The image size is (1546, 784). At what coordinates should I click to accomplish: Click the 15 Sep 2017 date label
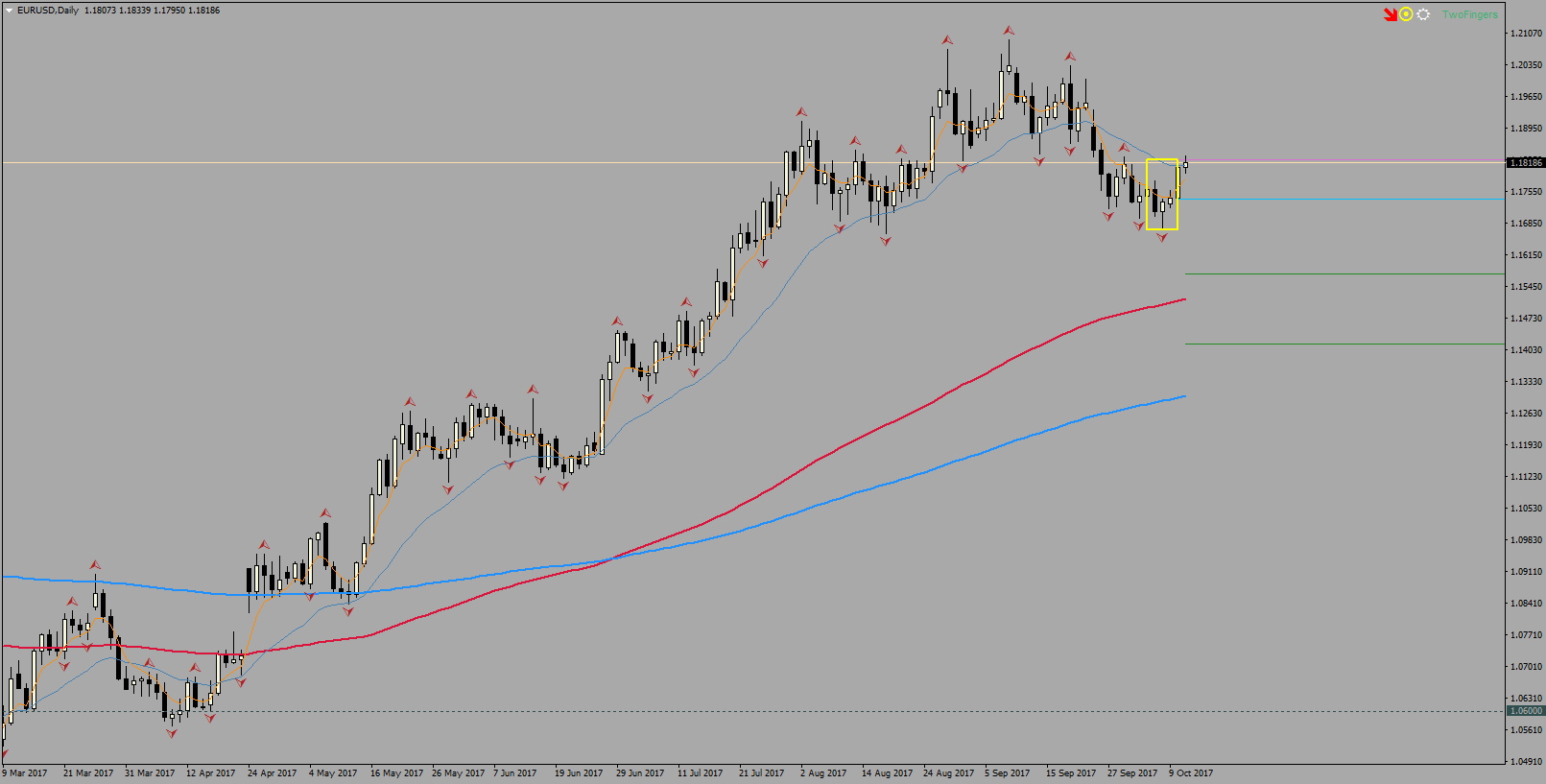point(1071,773)
